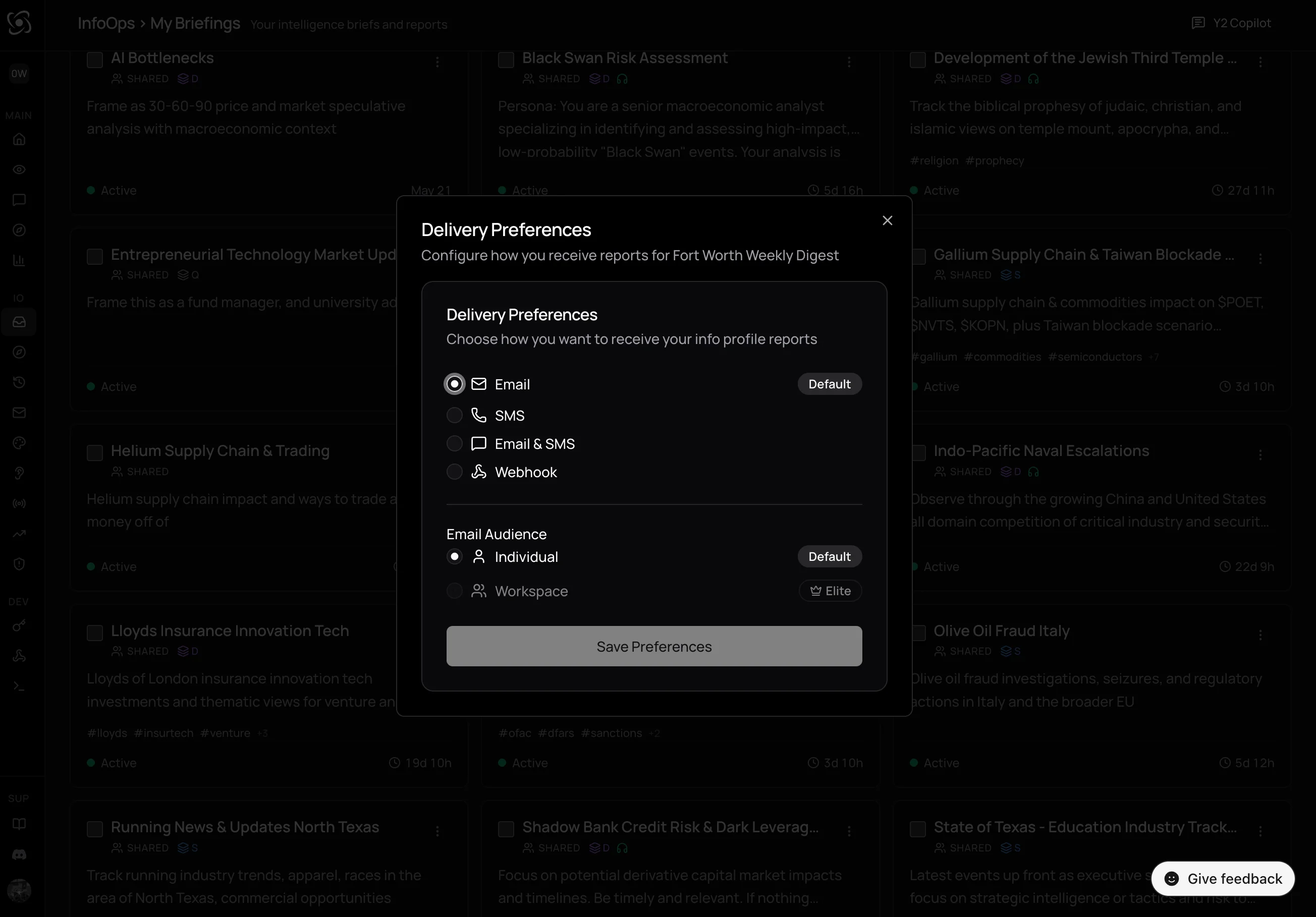Open the compass icon under MAIN section

[x=19, y=230]
